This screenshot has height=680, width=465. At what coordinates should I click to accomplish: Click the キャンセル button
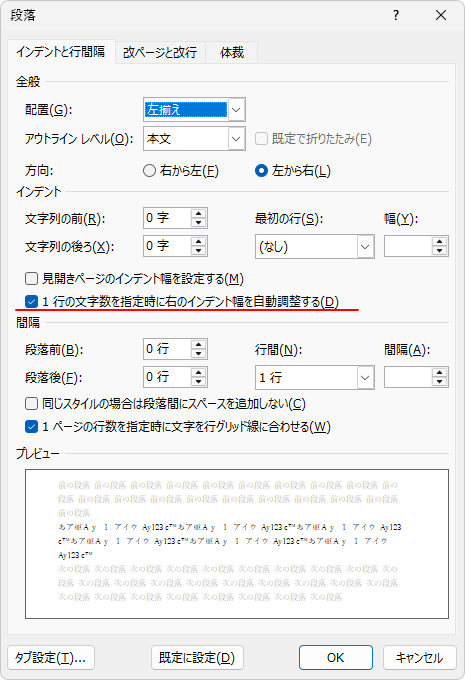click(x=419, y=657)
